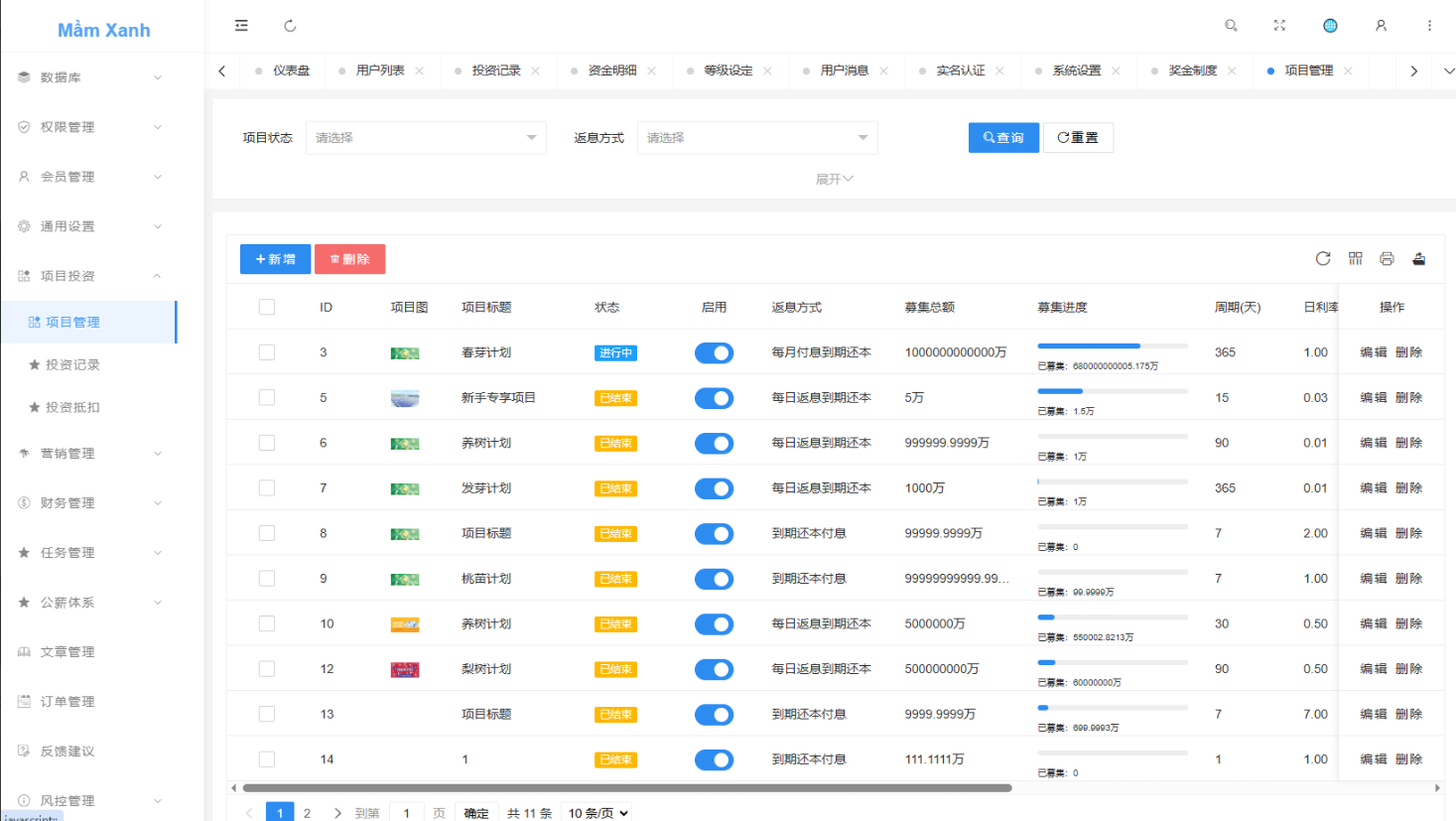This screenshot has height=821, width=1456.
Task: Click thumbnail image of 春芽计划 project
Action: click(x=405, y=353)
